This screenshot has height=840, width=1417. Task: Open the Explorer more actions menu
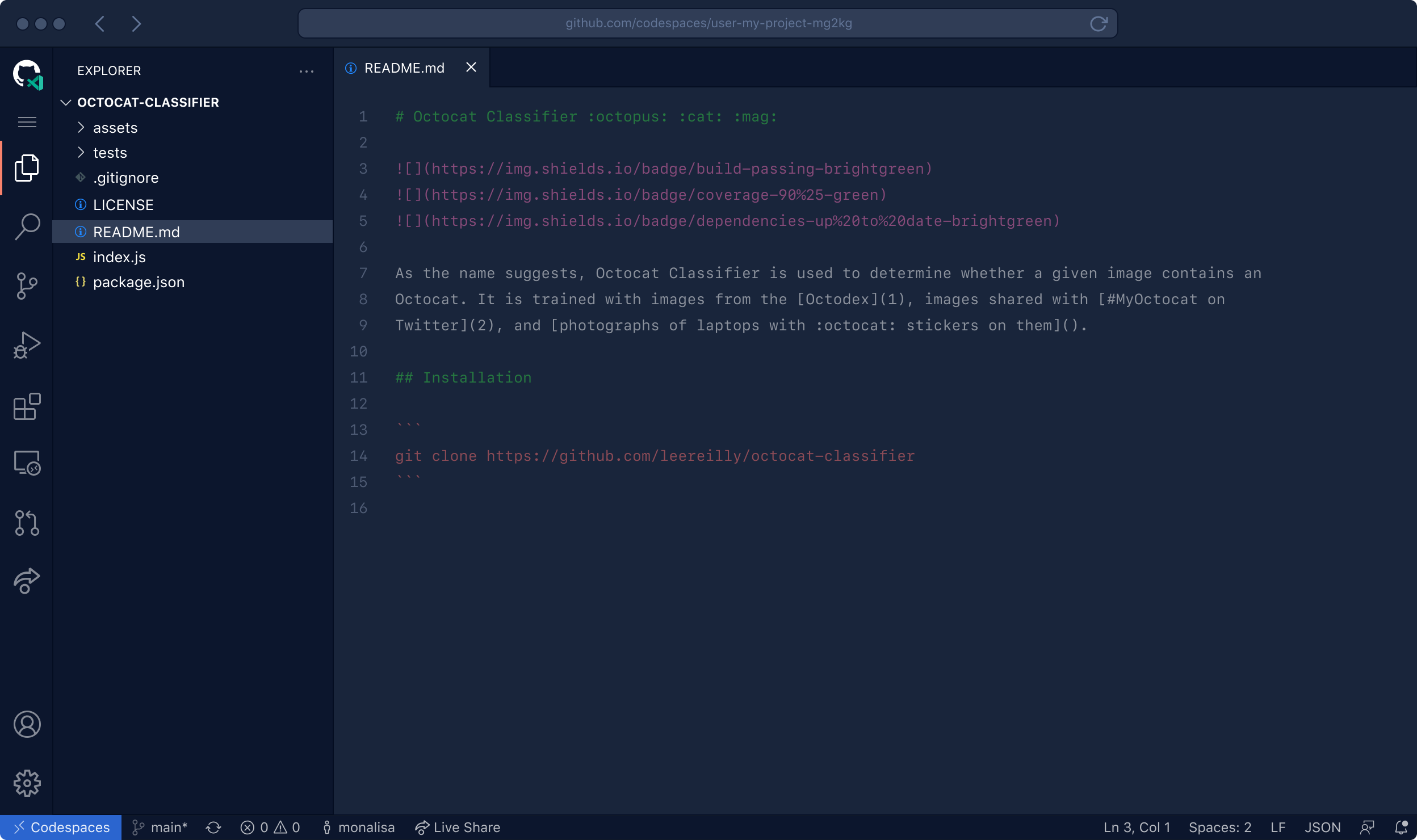click(307, 70)
